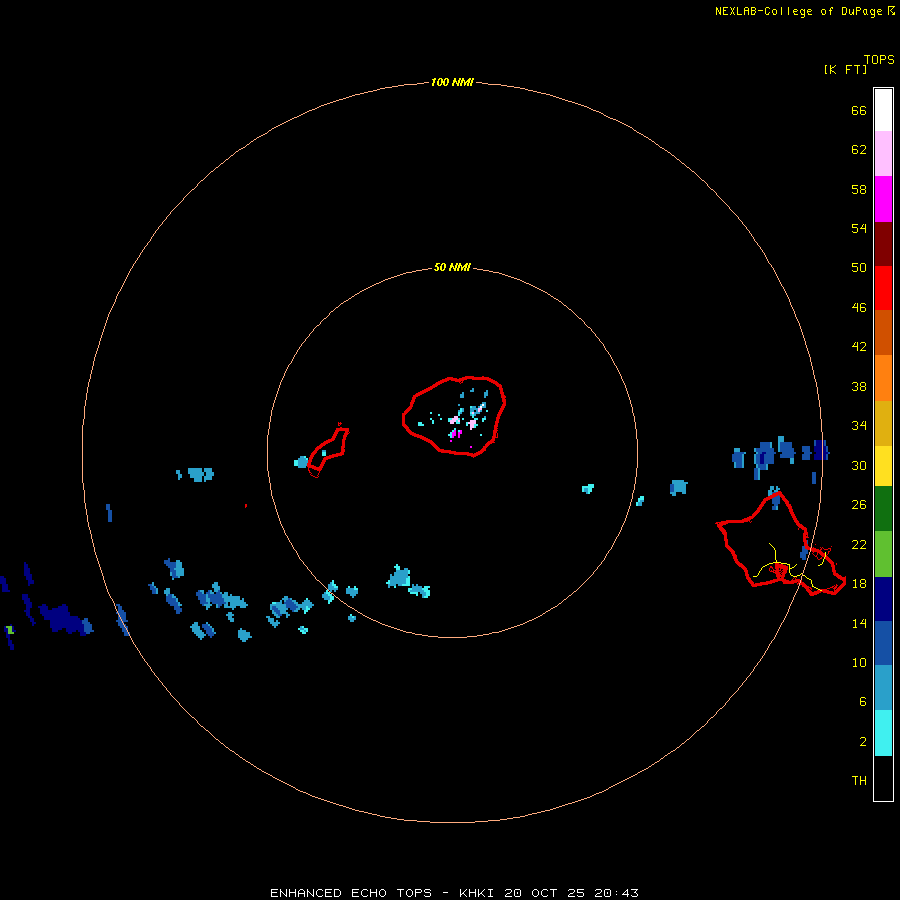Click the dark green 26 kft swatch

coord(883,509)
